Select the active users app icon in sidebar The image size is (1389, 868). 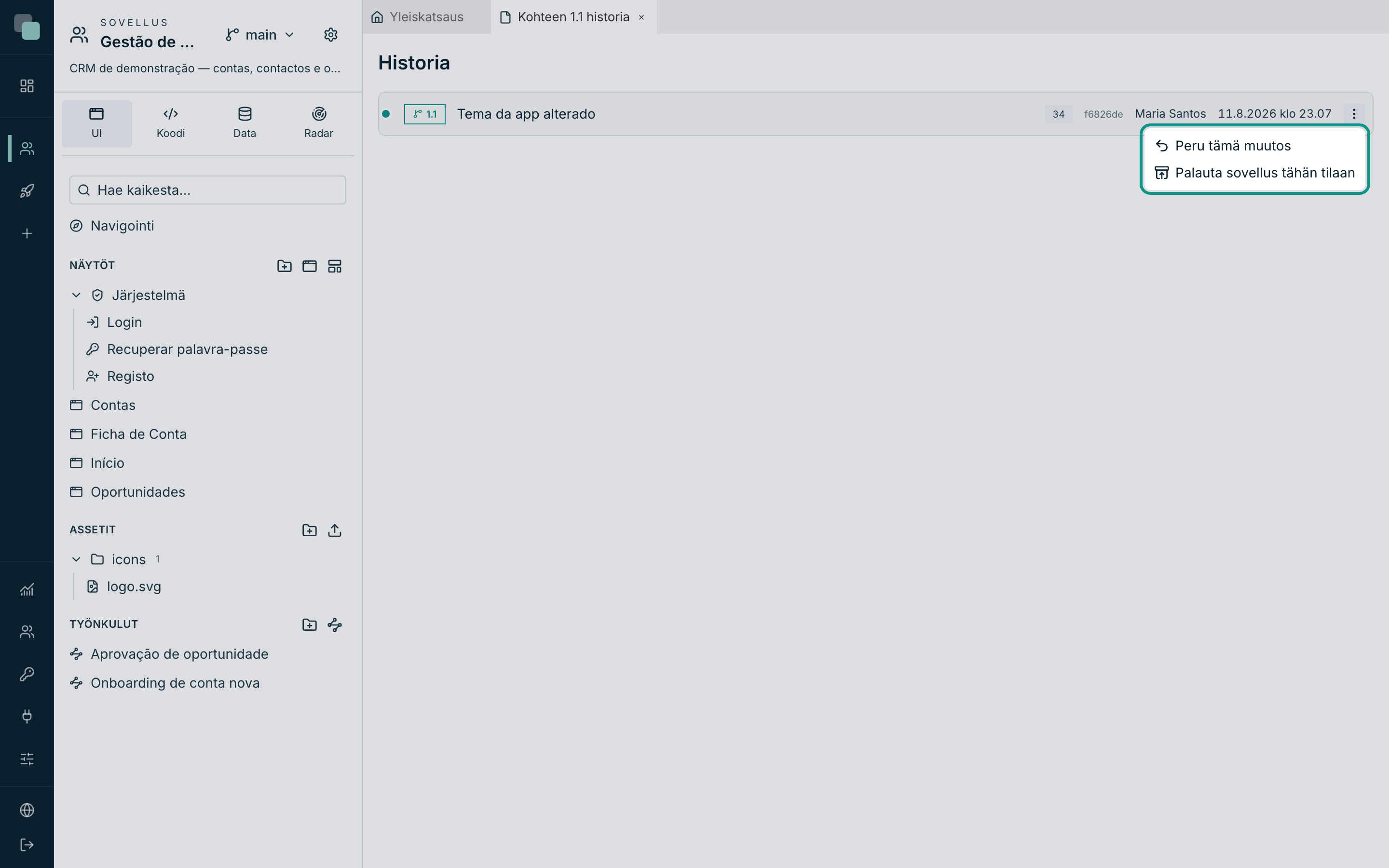click(x=27, y=149)
